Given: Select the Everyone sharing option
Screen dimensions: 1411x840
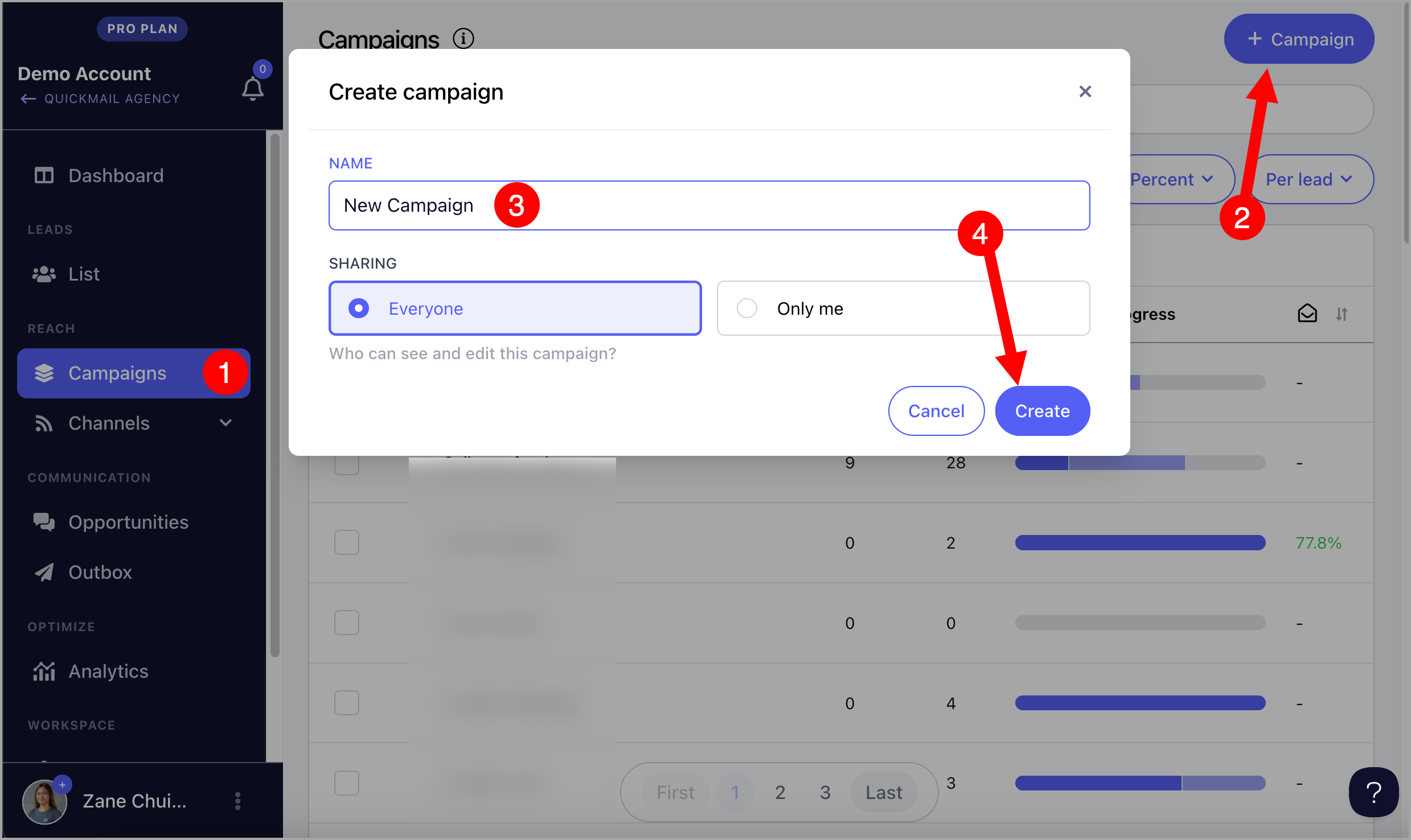Looking at the screenshot, I should [x=515, y=308].
